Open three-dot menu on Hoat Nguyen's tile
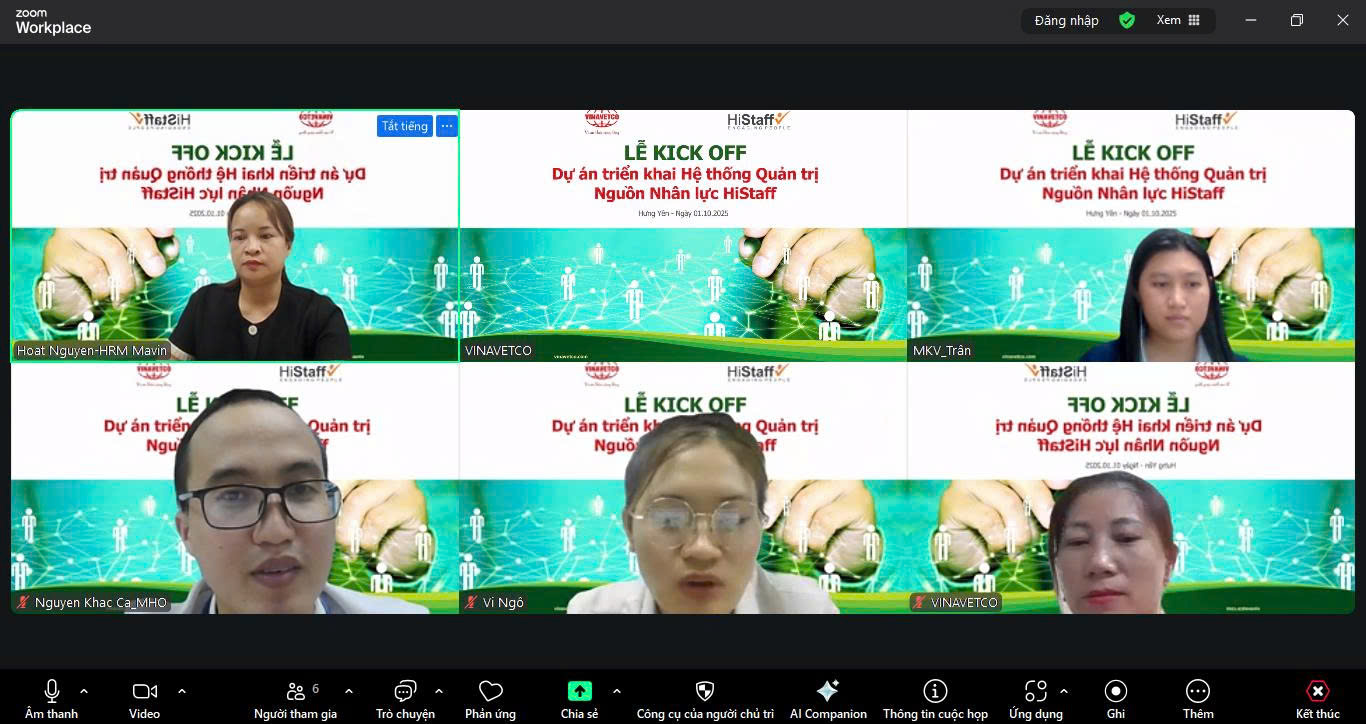1366x724 pixels. click(447, 126)
